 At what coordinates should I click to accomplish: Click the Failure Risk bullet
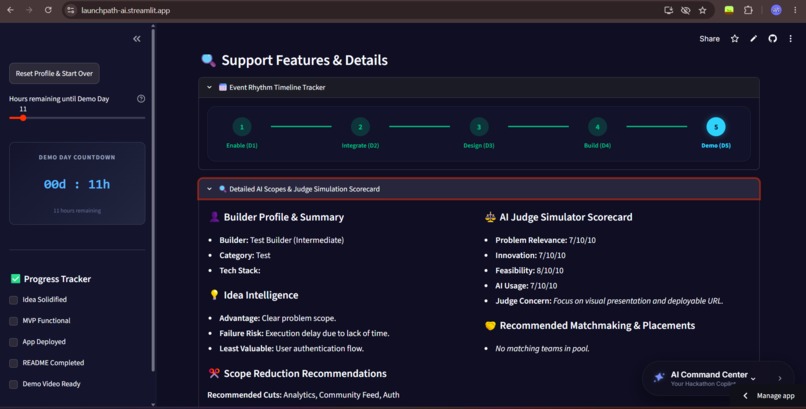304,333
